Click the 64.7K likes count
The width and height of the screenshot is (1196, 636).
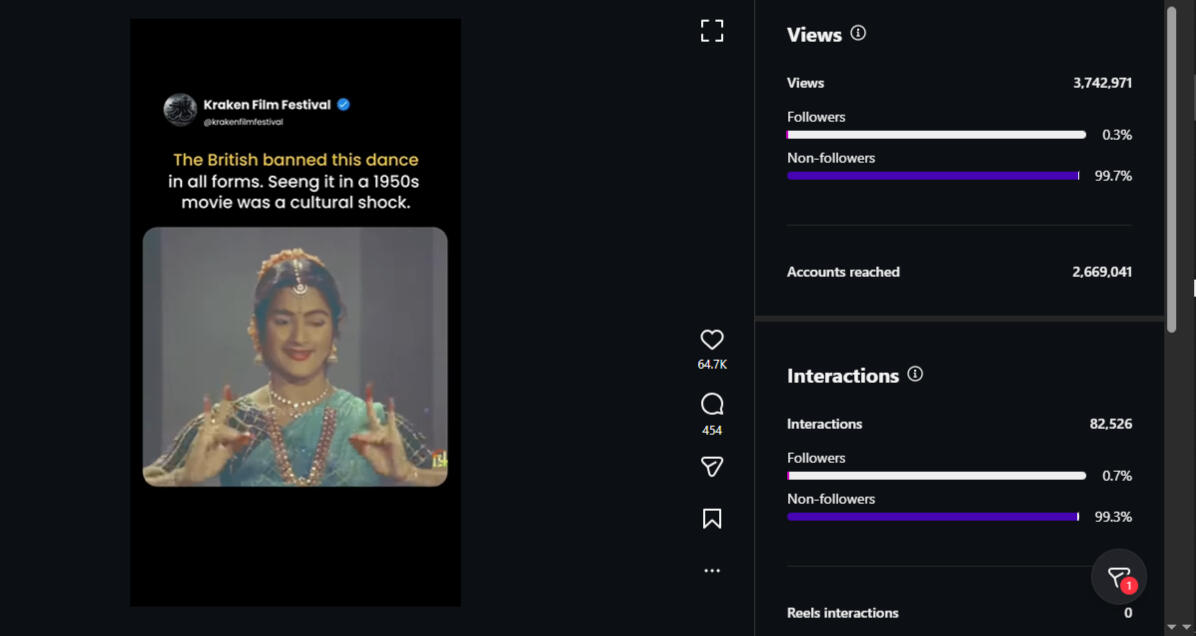click(712, 365)
